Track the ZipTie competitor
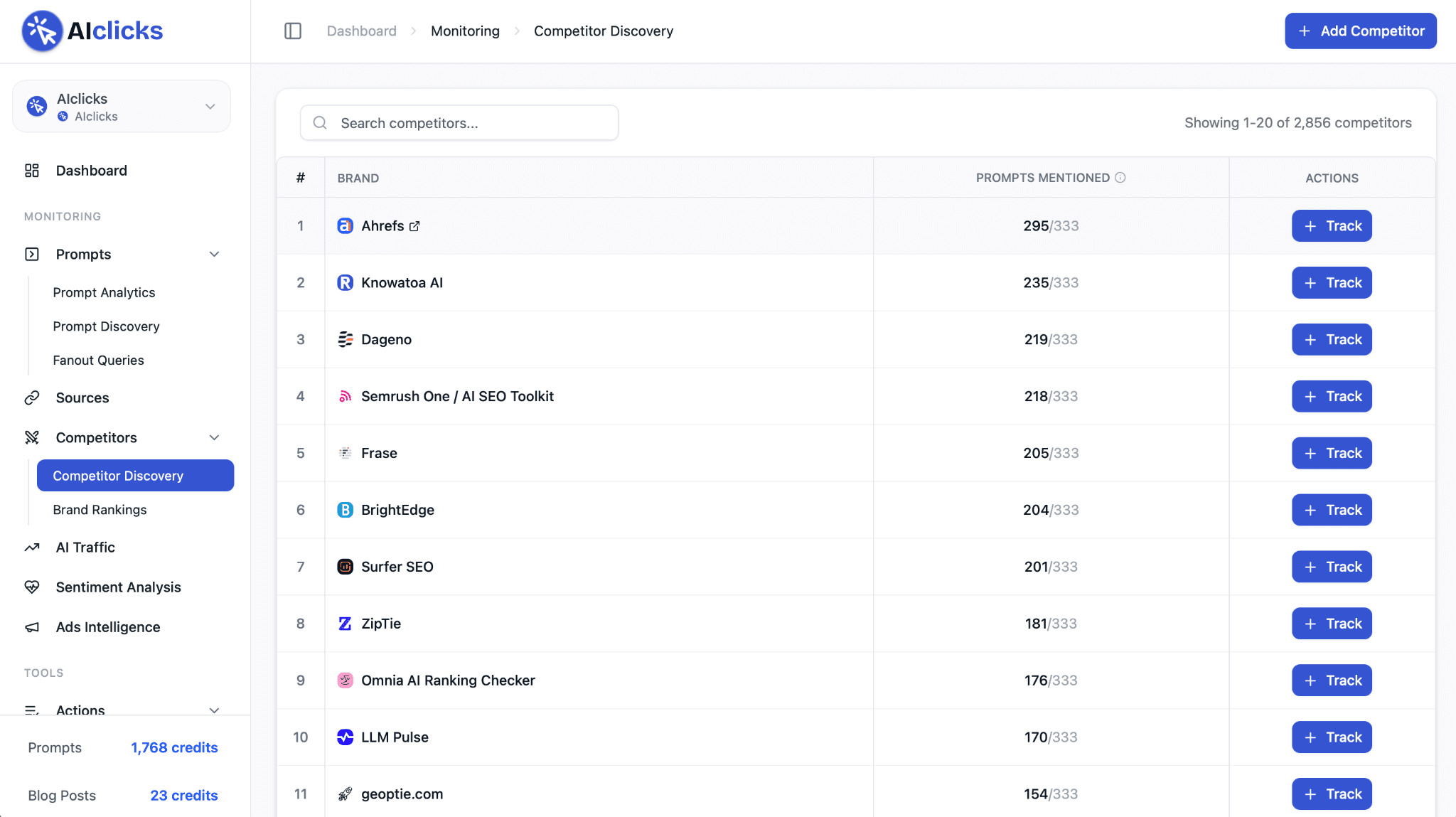This screenshot has width=1456, height=817. coord(1332,624)
